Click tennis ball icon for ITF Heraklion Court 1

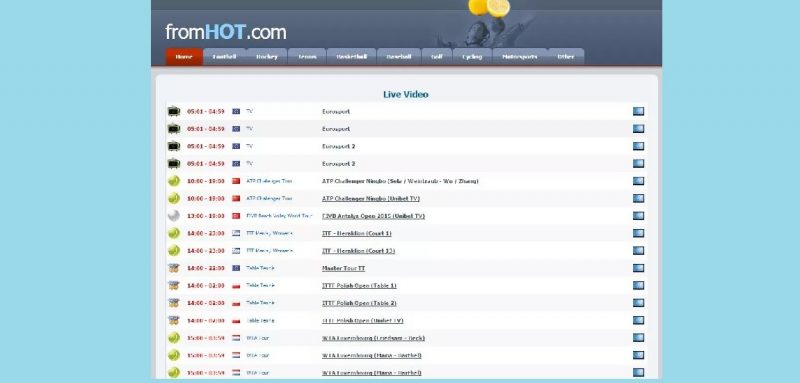click(174, 233)
